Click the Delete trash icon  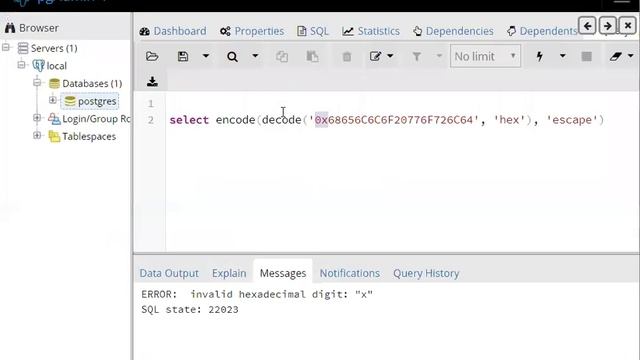coord(347,56)
